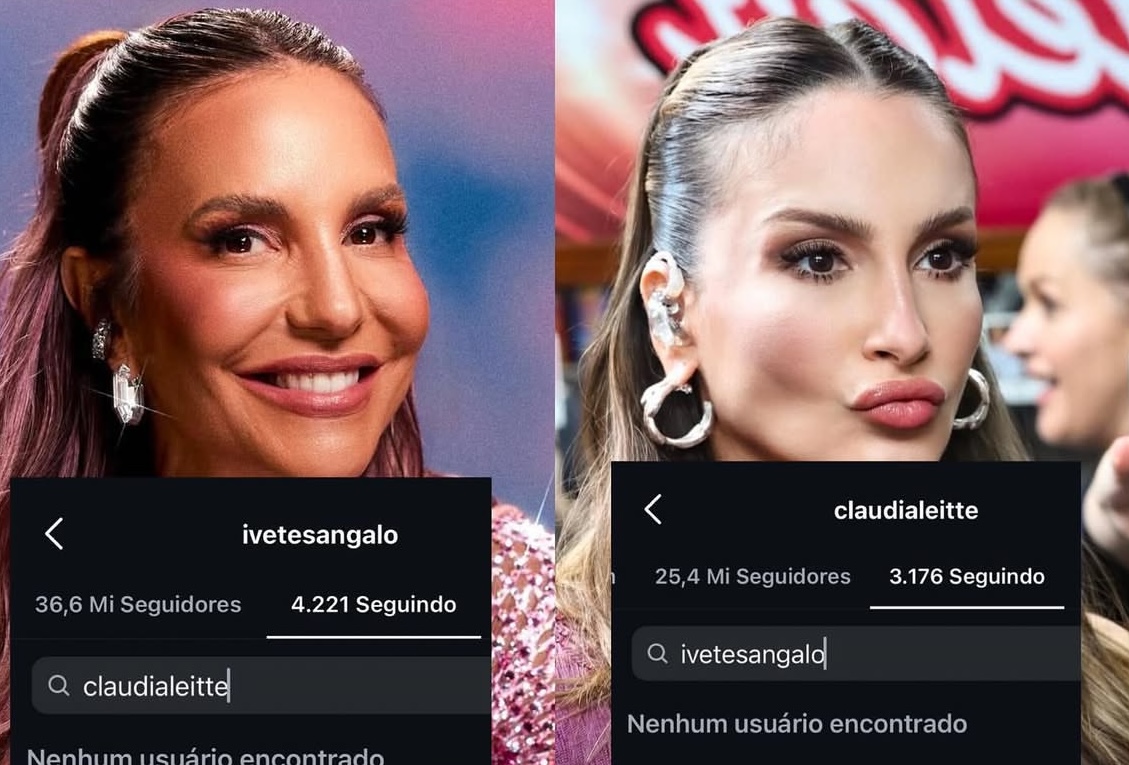Open the photo of the woman wearing hoop earrings

pyautogui.click(x=842, y=231)
